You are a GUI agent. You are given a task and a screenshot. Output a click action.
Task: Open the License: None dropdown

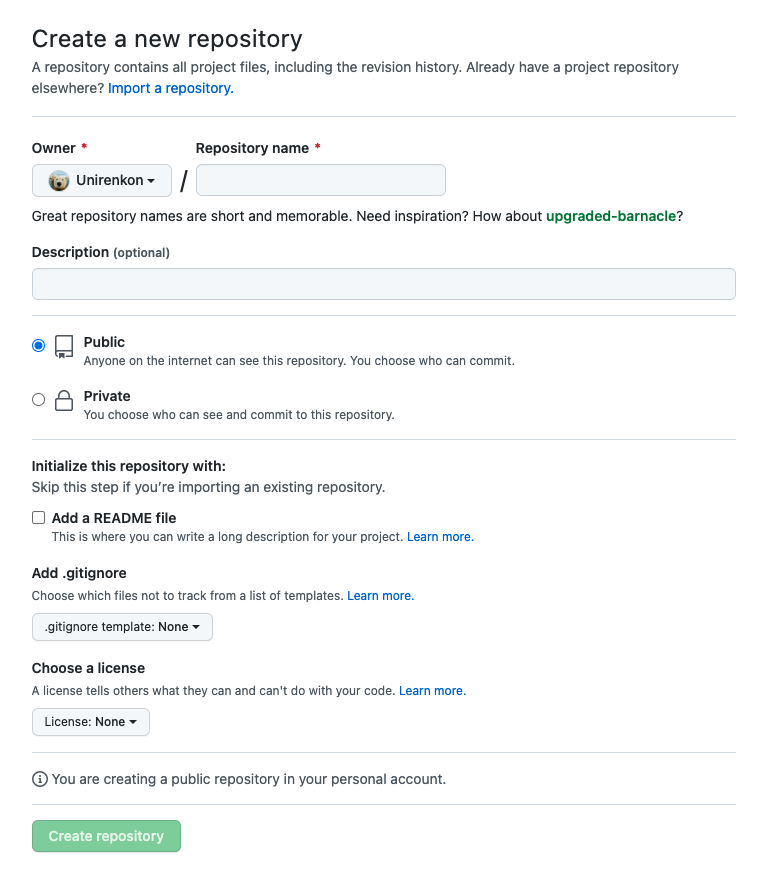(x=91, y=722)
